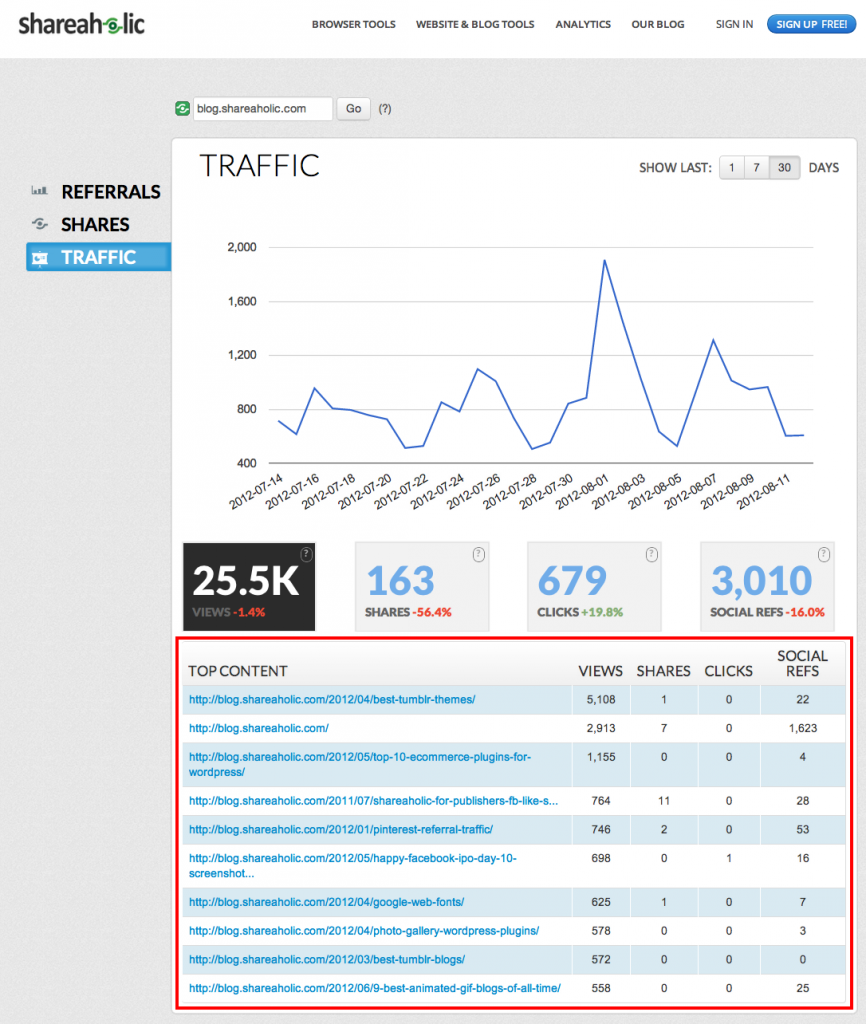This screenshot has width=866, height=1024.
Task: Open shareaholic-for-publishers-fb-like link
Action: pos(374,801)
